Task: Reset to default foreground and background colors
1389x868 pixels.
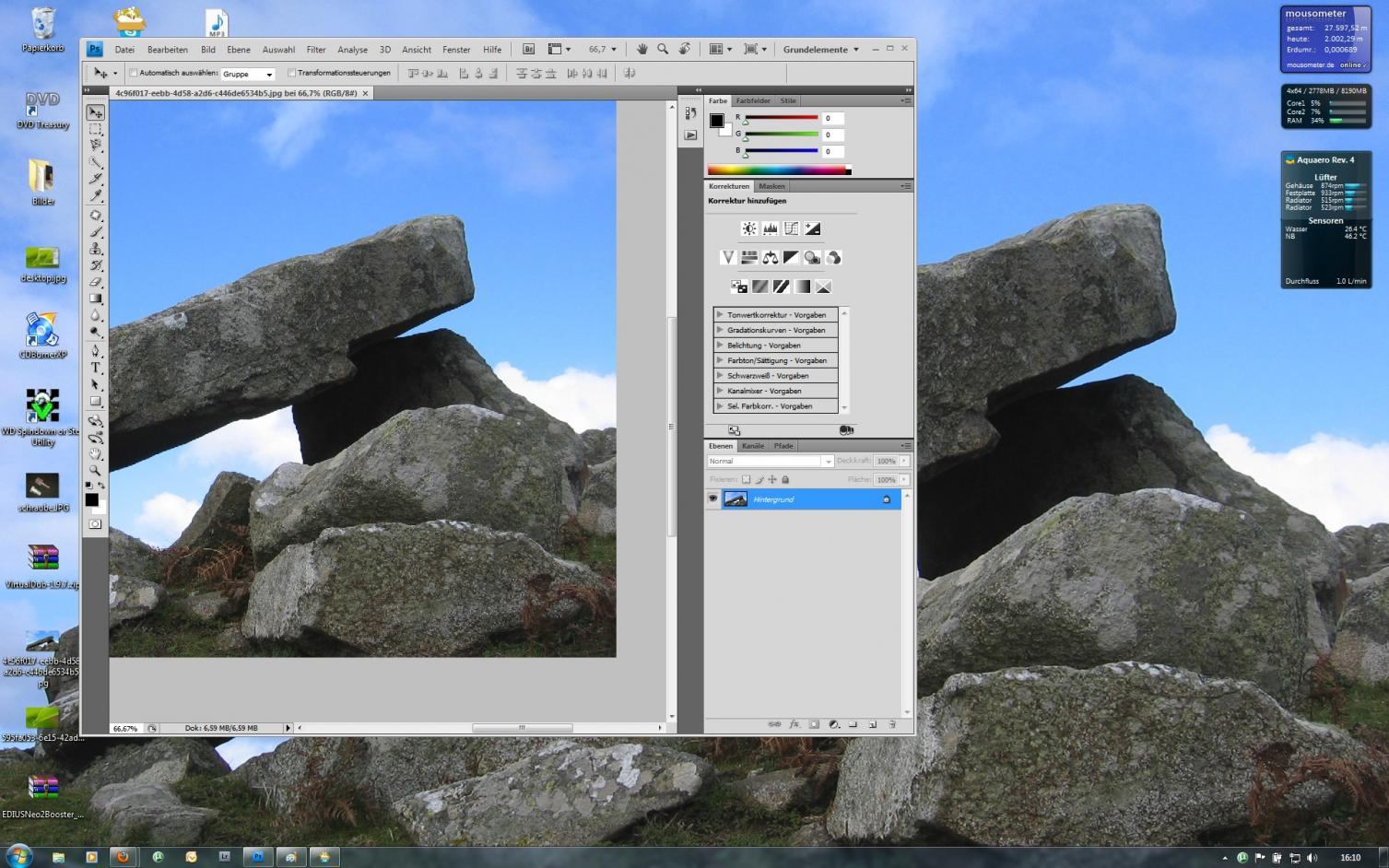Action: [x=88, y=485]
